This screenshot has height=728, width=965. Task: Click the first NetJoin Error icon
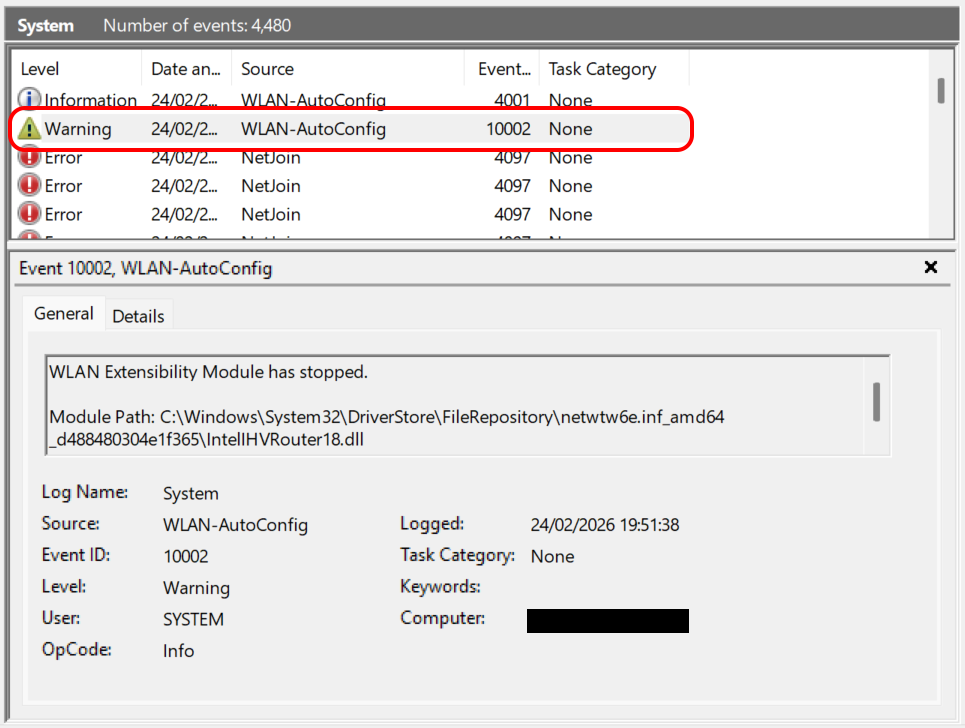[30, 157]
